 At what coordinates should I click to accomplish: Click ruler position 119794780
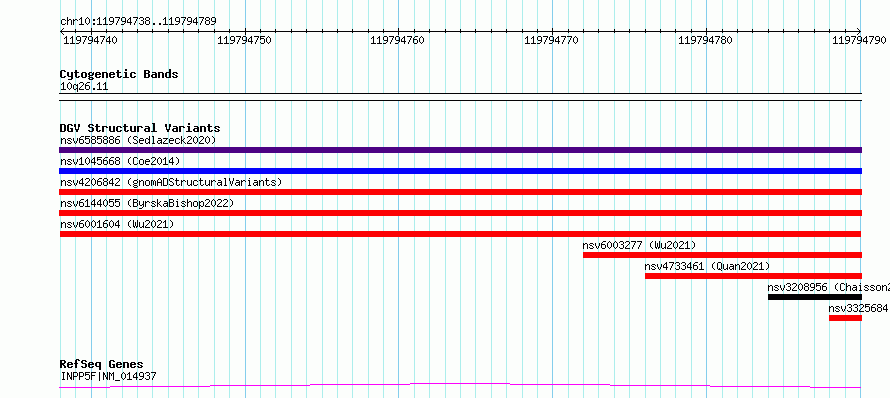(706, 40)
